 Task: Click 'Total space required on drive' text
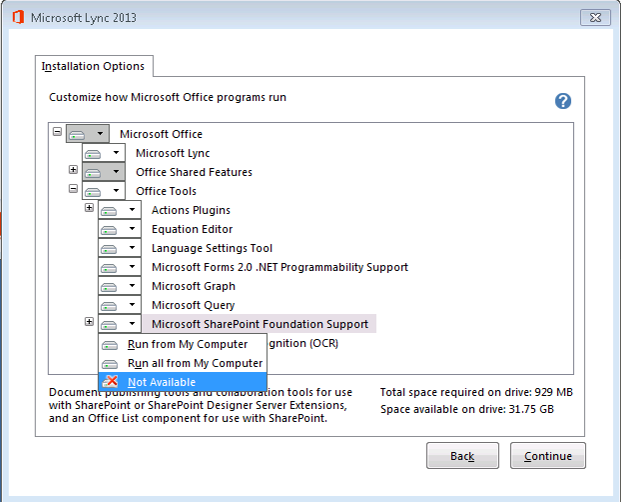tap(476, 392)
